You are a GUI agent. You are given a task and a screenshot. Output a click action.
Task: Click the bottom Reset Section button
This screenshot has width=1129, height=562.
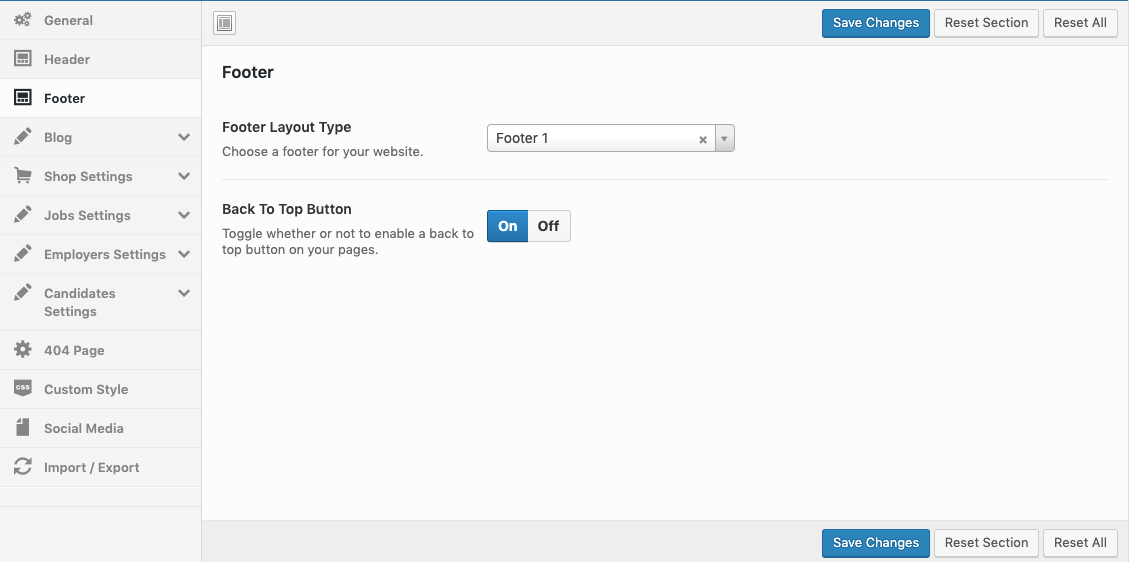click(x=986, y=543)
